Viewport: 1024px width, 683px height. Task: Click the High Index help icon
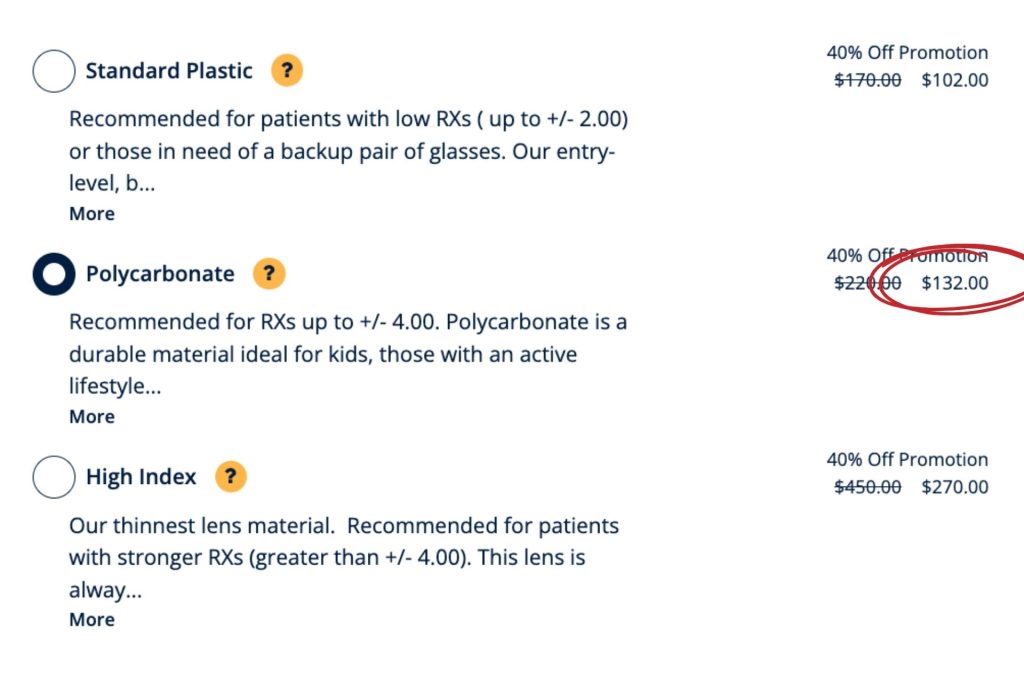click(230, 477)
